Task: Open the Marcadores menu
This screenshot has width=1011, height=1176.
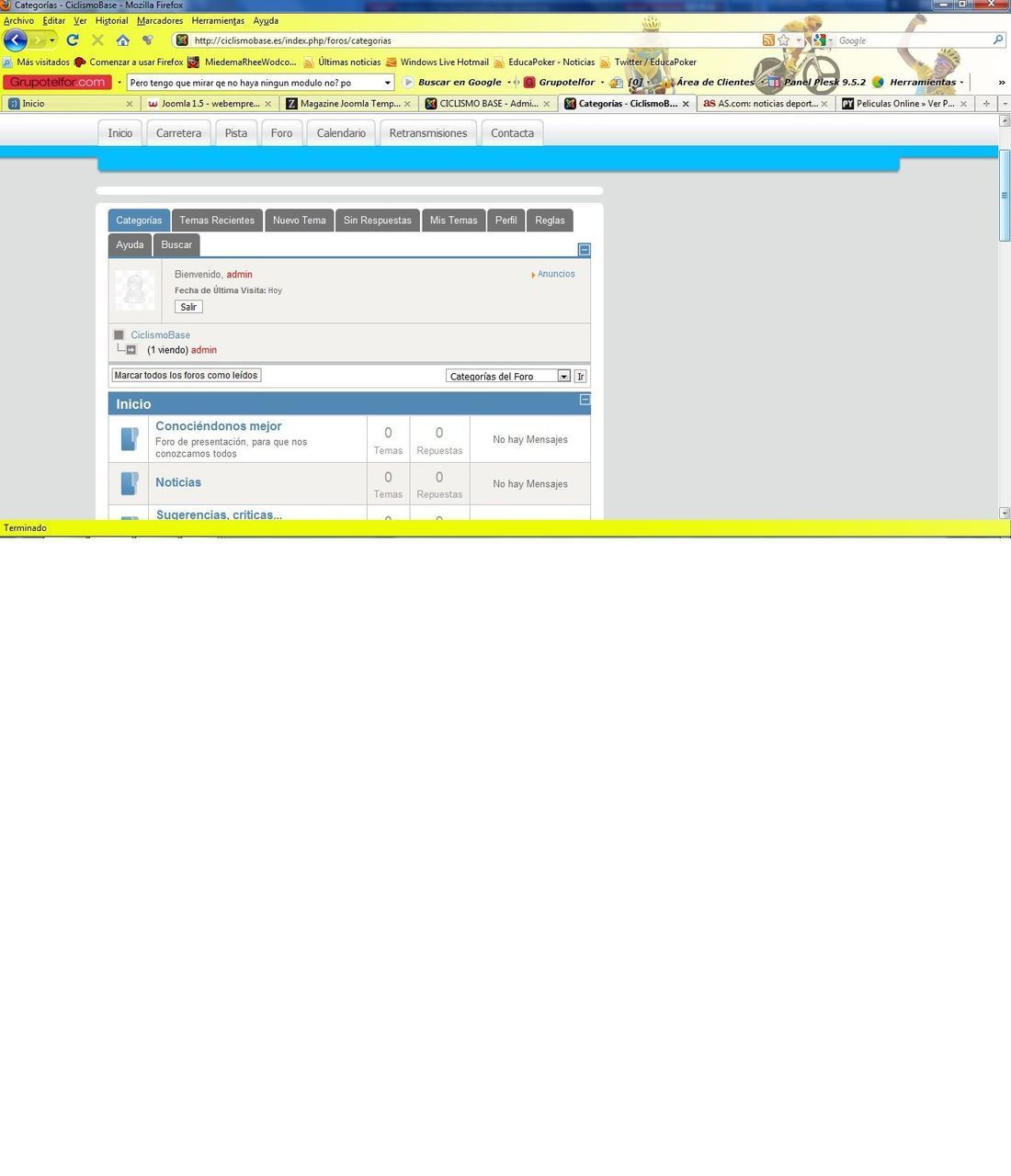Action: pos(160,20)
